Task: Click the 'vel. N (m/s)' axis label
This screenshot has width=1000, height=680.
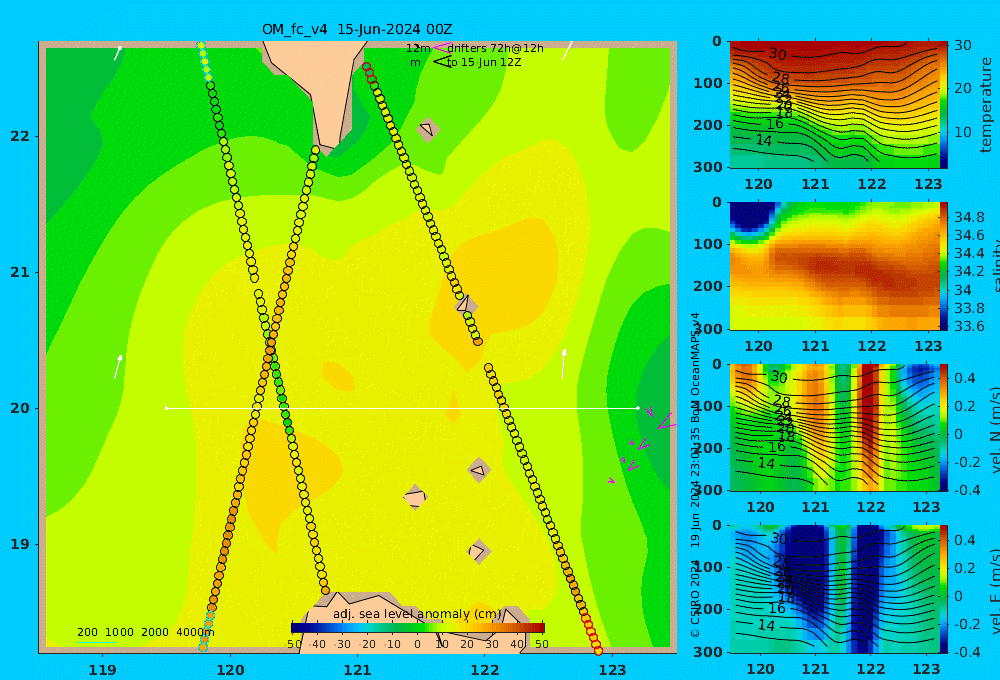Action: [x=996, y=430]
